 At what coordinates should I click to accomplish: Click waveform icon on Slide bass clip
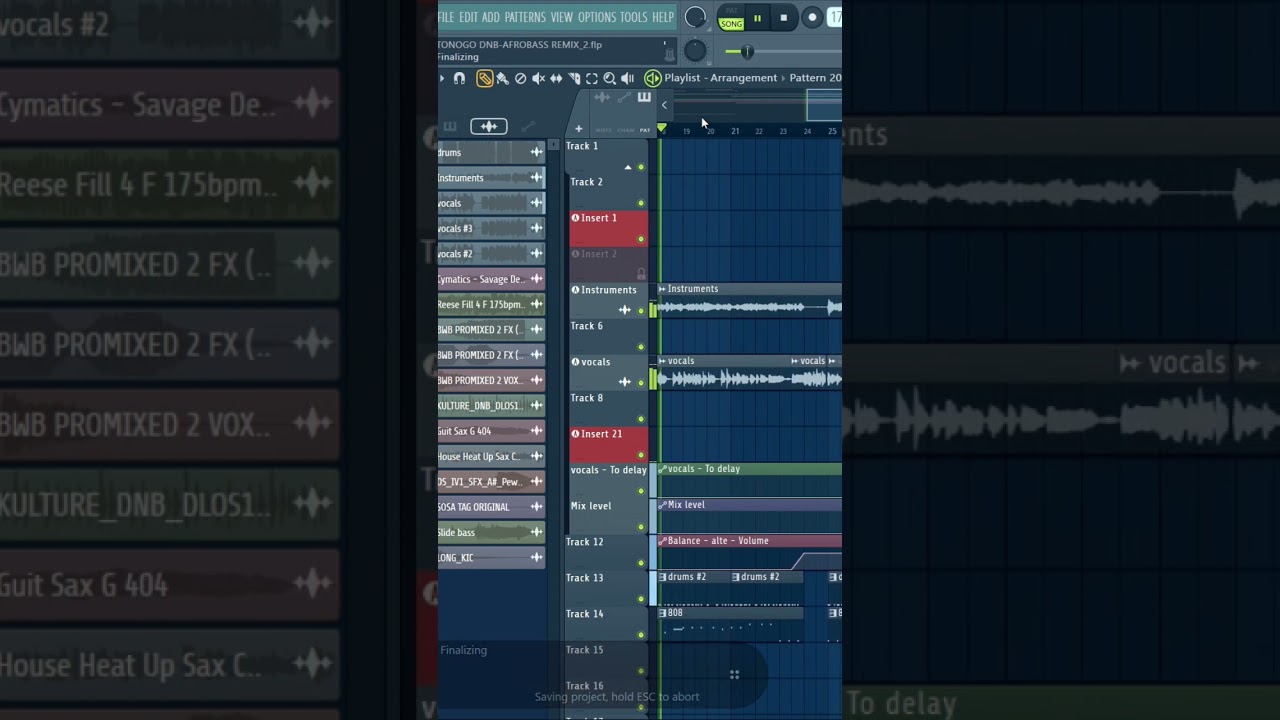[536, 532]
